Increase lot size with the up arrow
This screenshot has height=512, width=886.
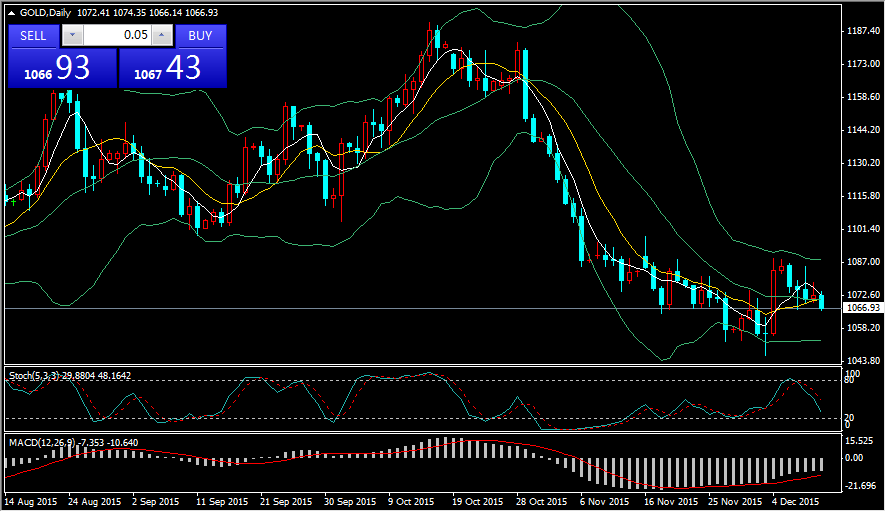(162, 35)
